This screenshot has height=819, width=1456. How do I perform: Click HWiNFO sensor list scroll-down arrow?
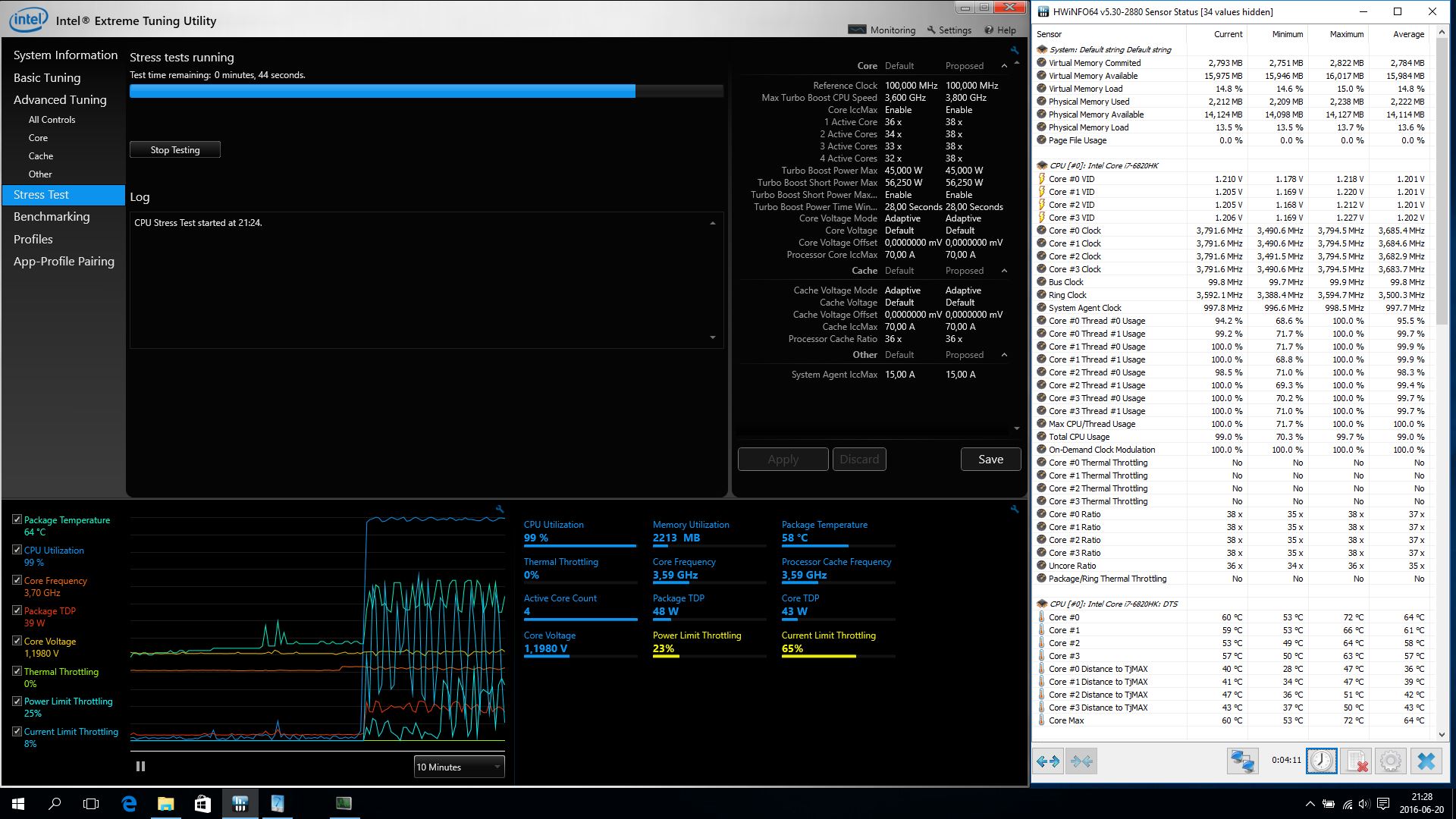coord(1442,734)
